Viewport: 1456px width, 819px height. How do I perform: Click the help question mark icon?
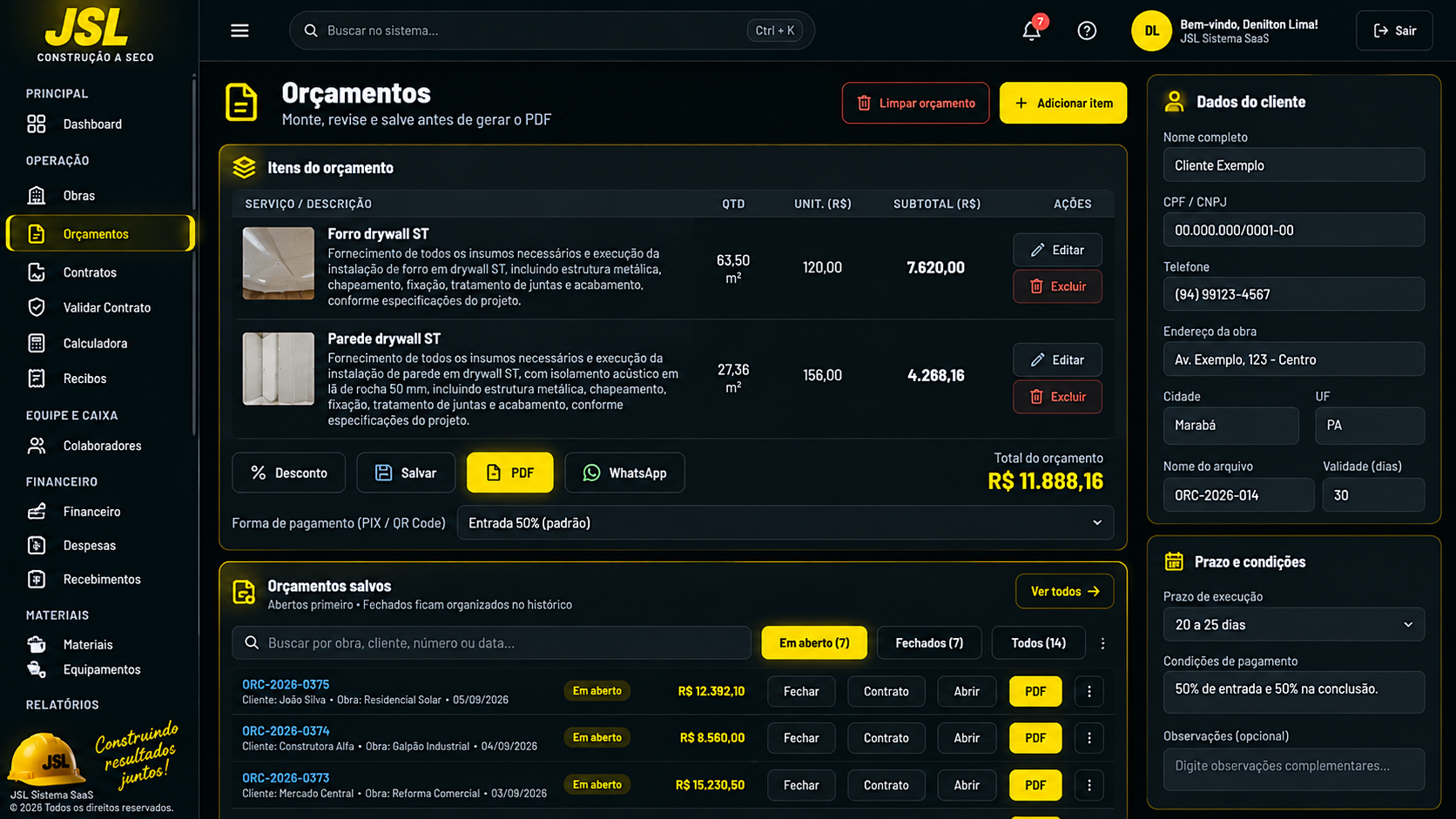tap(1087, 30)
